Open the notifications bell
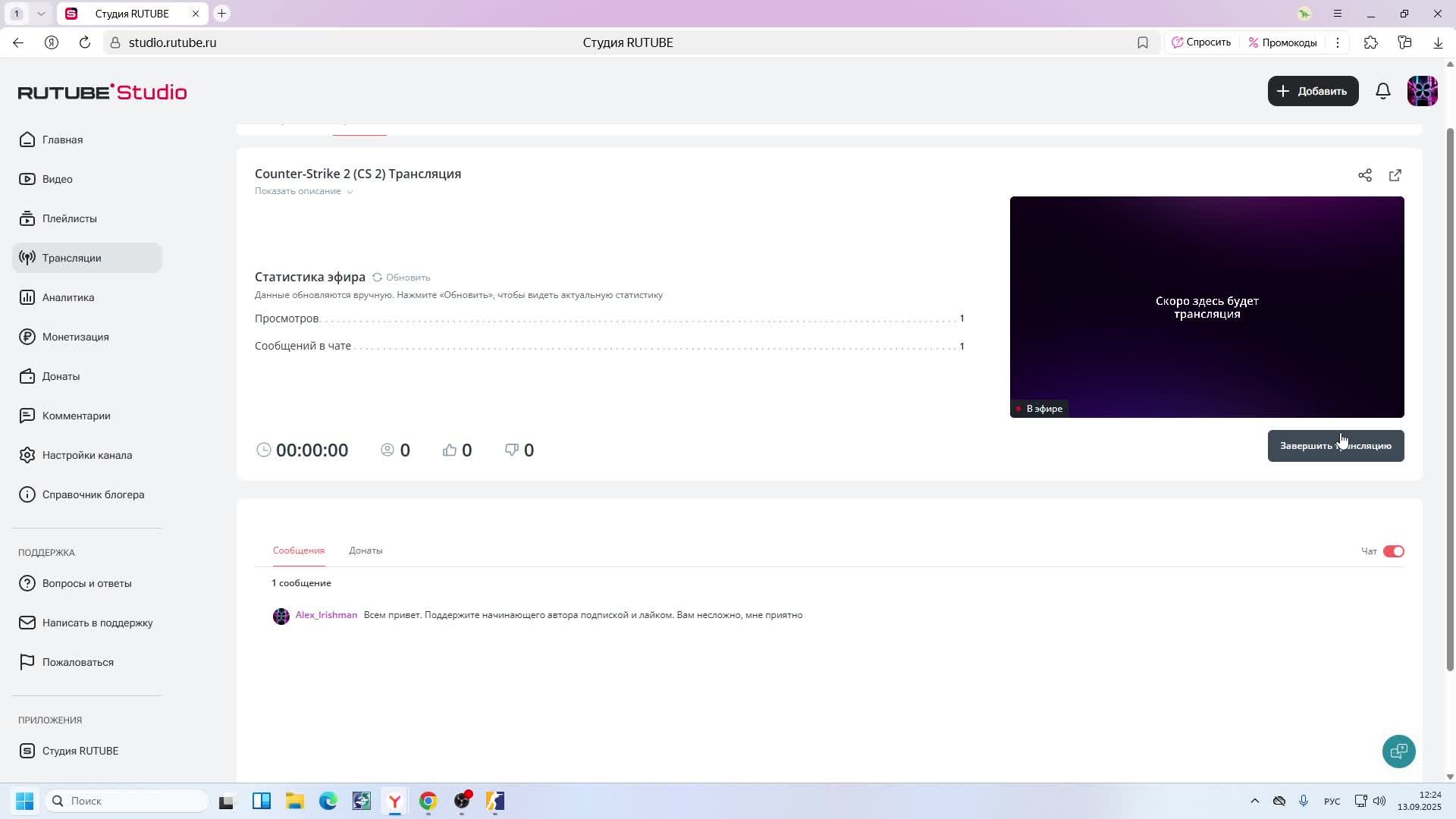This screenshot has height=819, width=1456. click(x=1382, y=91)
